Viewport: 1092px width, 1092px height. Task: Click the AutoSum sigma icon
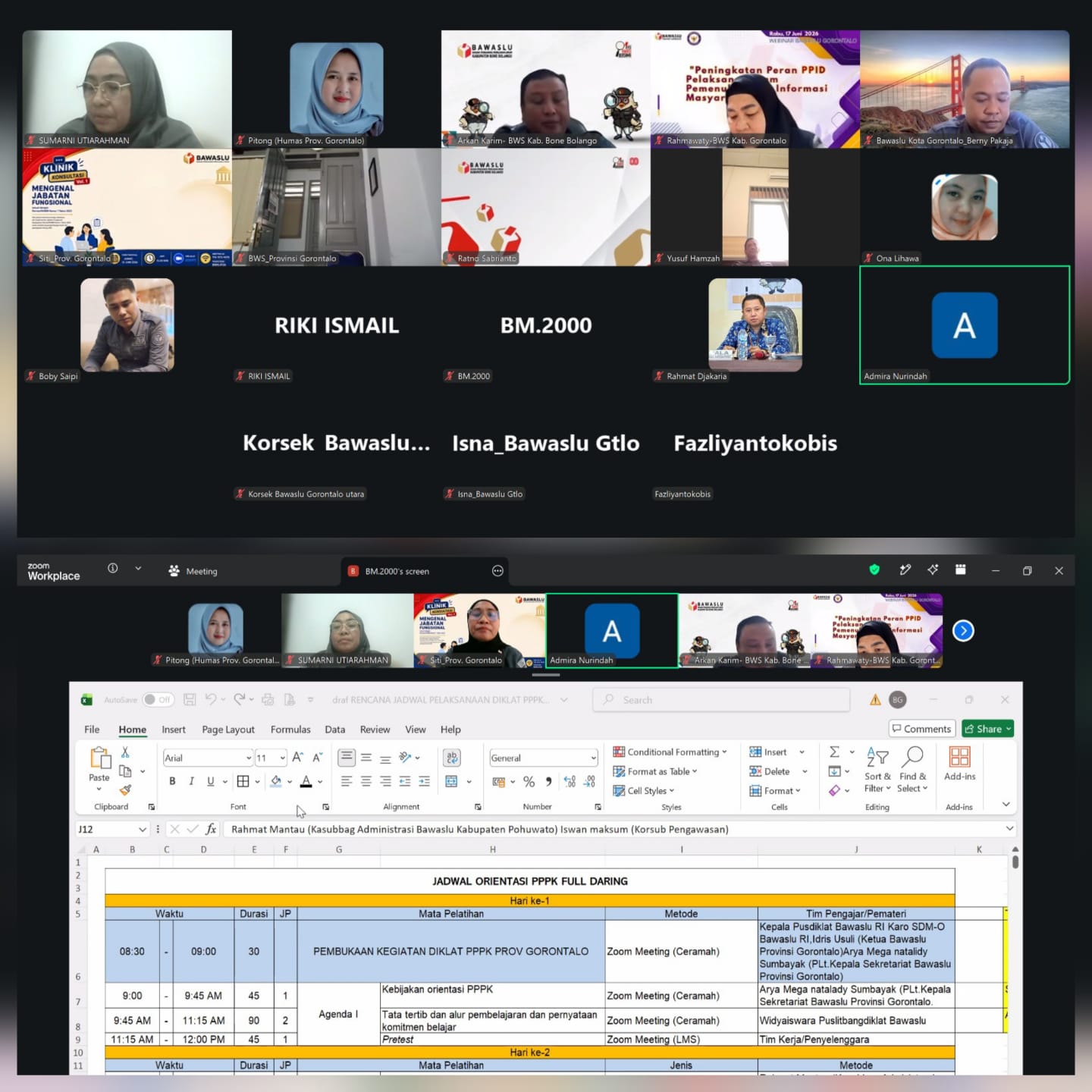834,752
